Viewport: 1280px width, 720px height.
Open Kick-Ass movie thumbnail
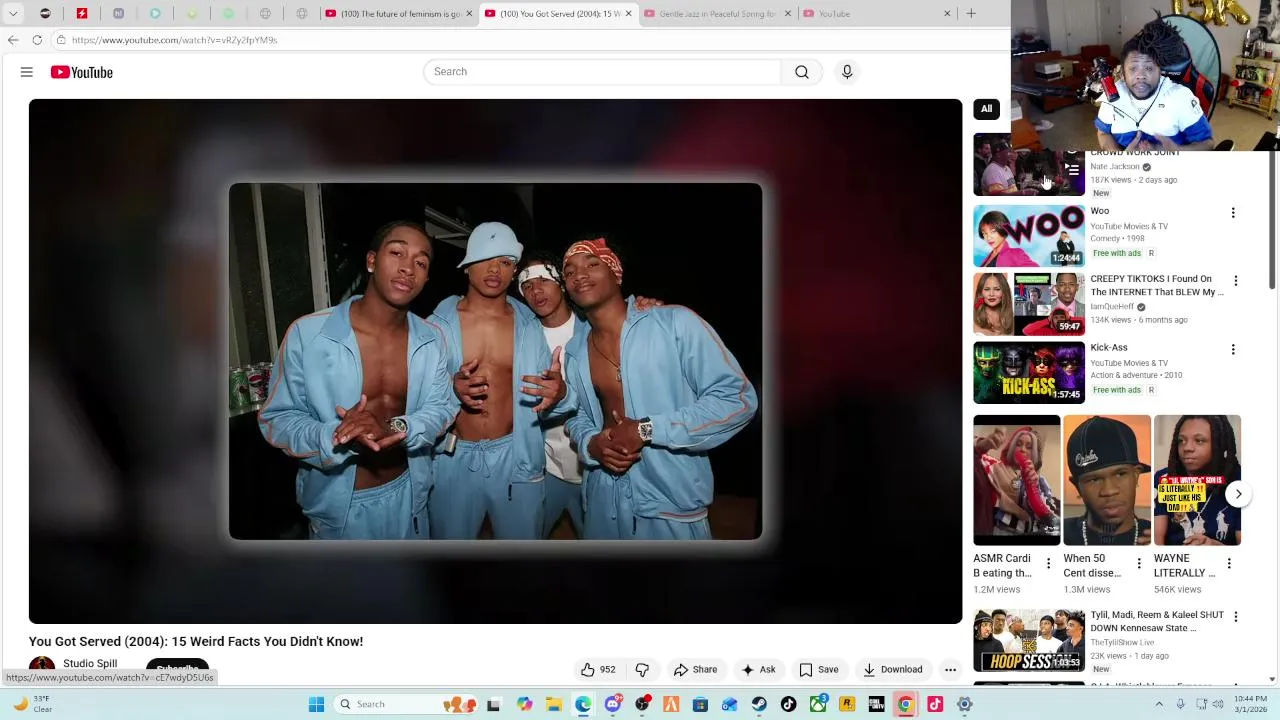coord(1029,372)
